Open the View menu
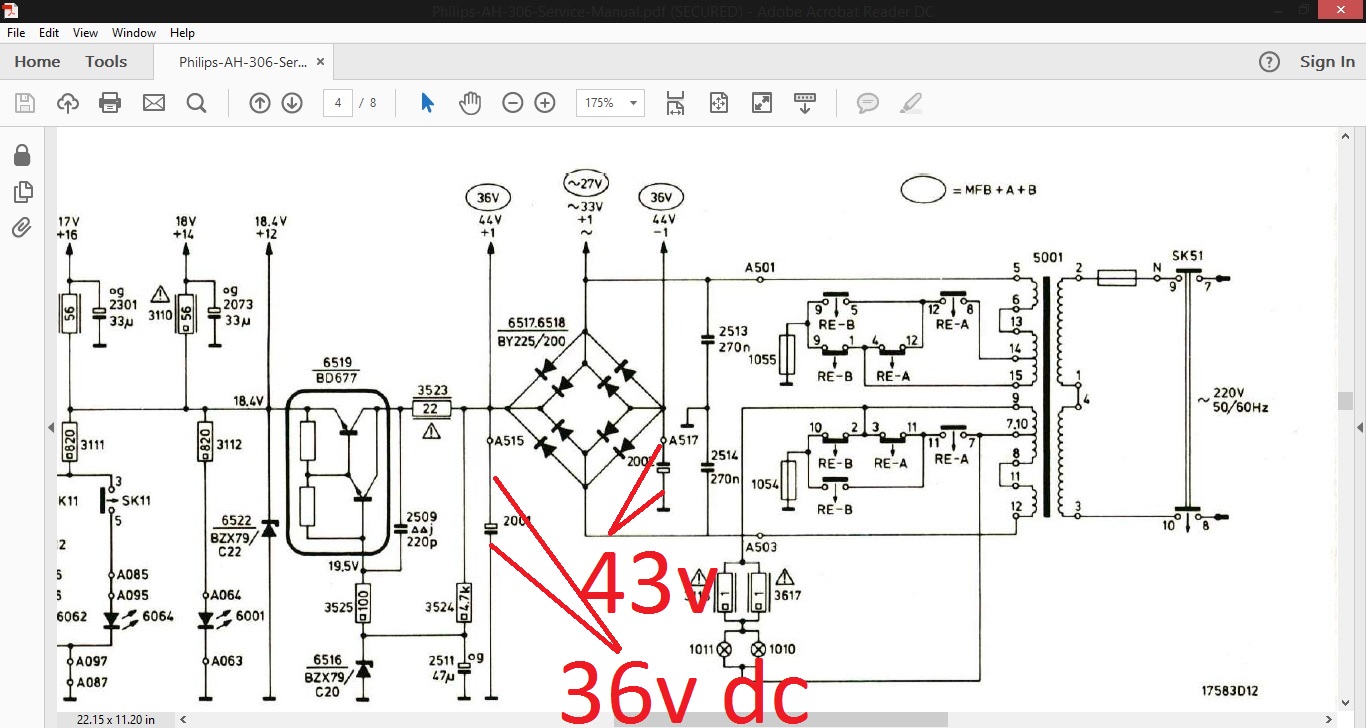 tap(86, 33)
